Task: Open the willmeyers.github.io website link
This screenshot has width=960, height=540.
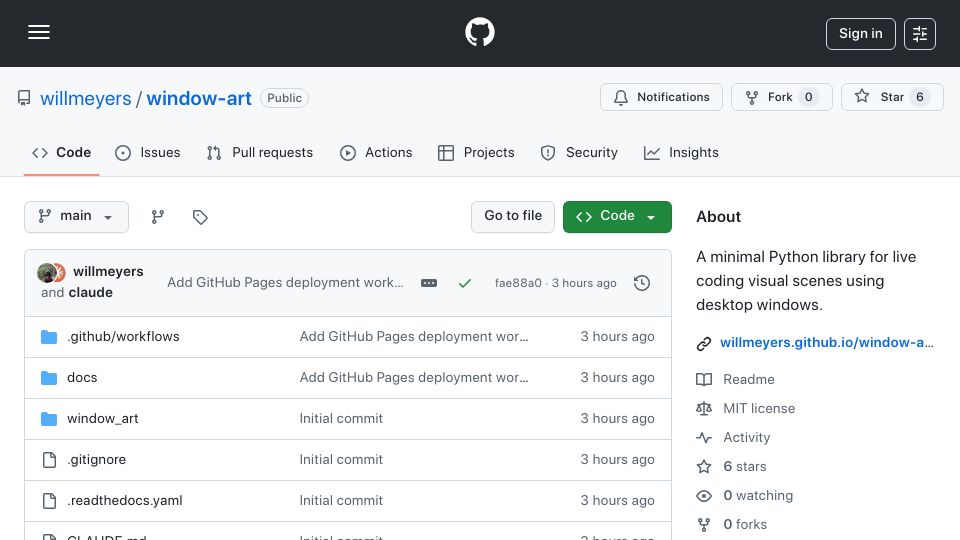Action: click(x=827, y=342)
